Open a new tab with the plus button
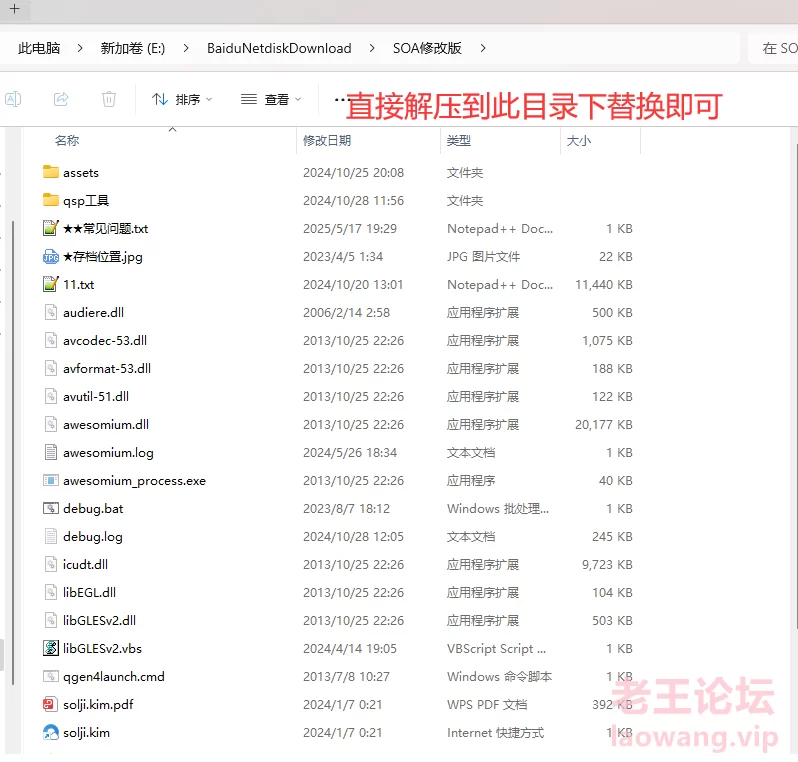The height and width of the screenshot is (762, 798). pos(14,9)
